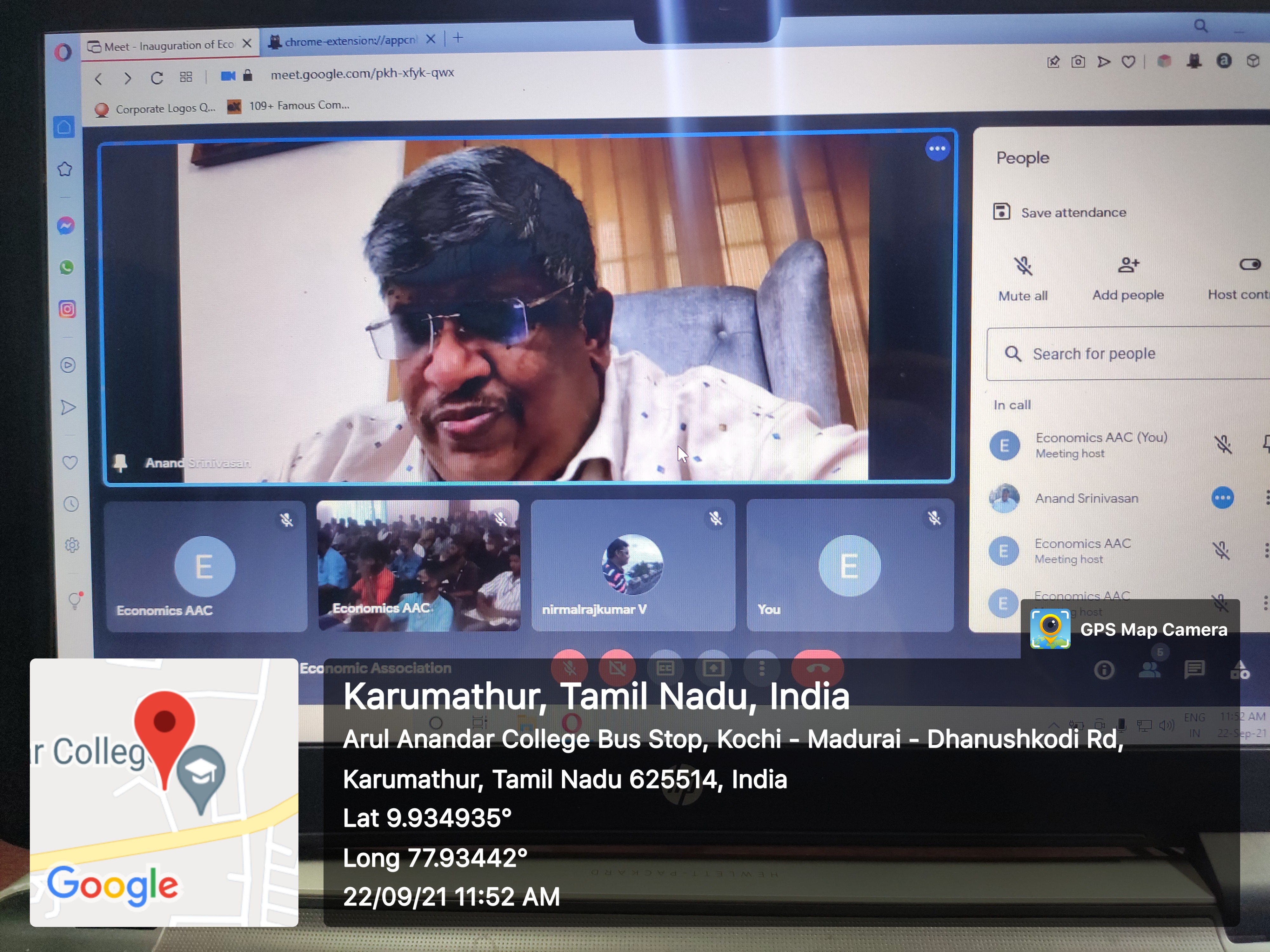Open the Speed Dial grid icon

pos(186,77)
